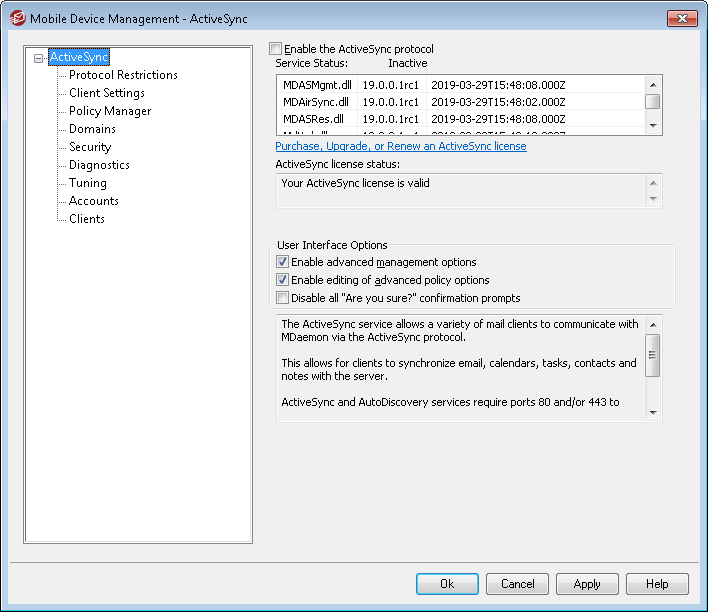
Task: Enable the ActiveSync protocol checkbox
Action: coord(275,48)
